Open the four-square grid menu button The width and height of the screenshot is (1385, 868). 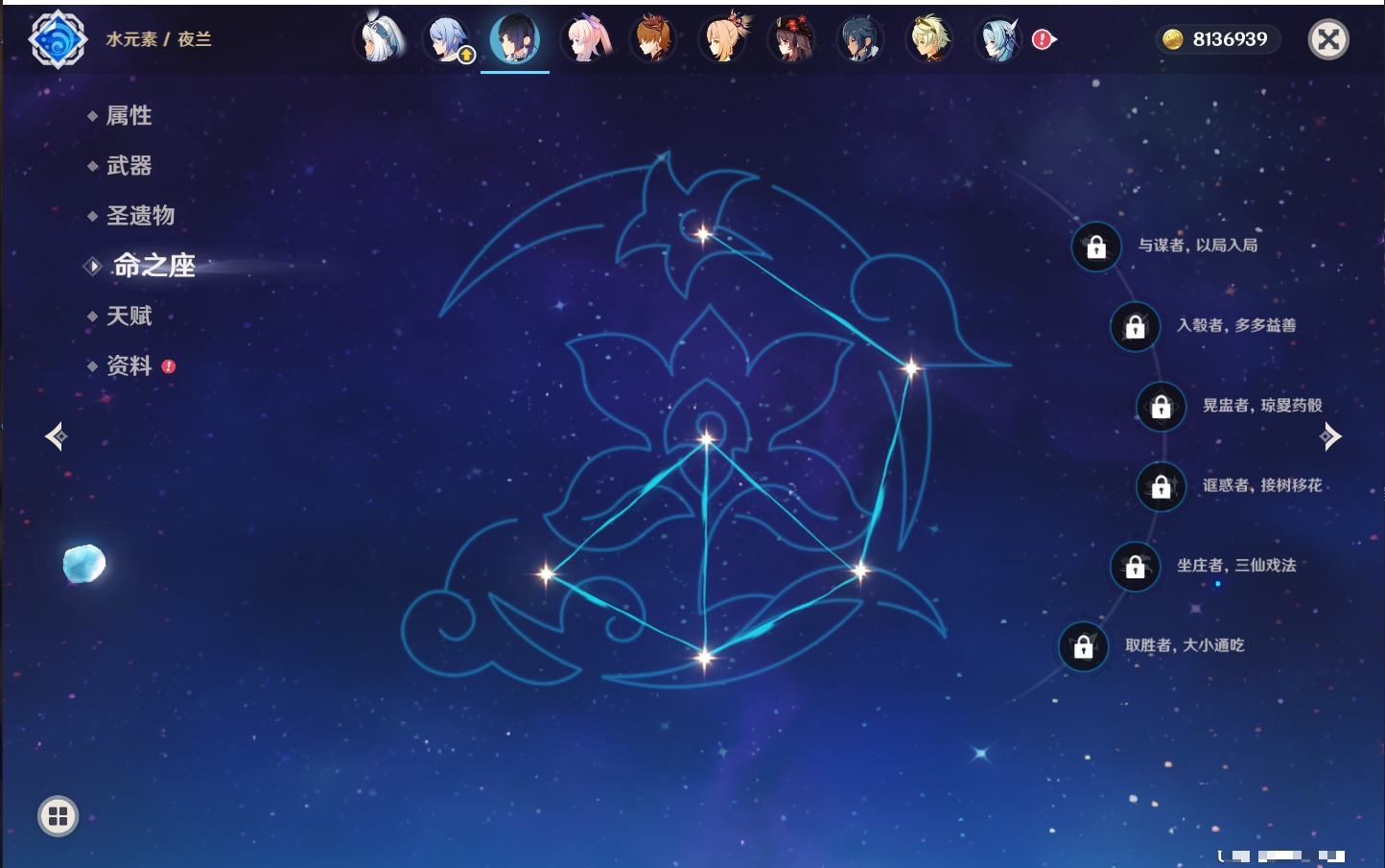point(58,816)
